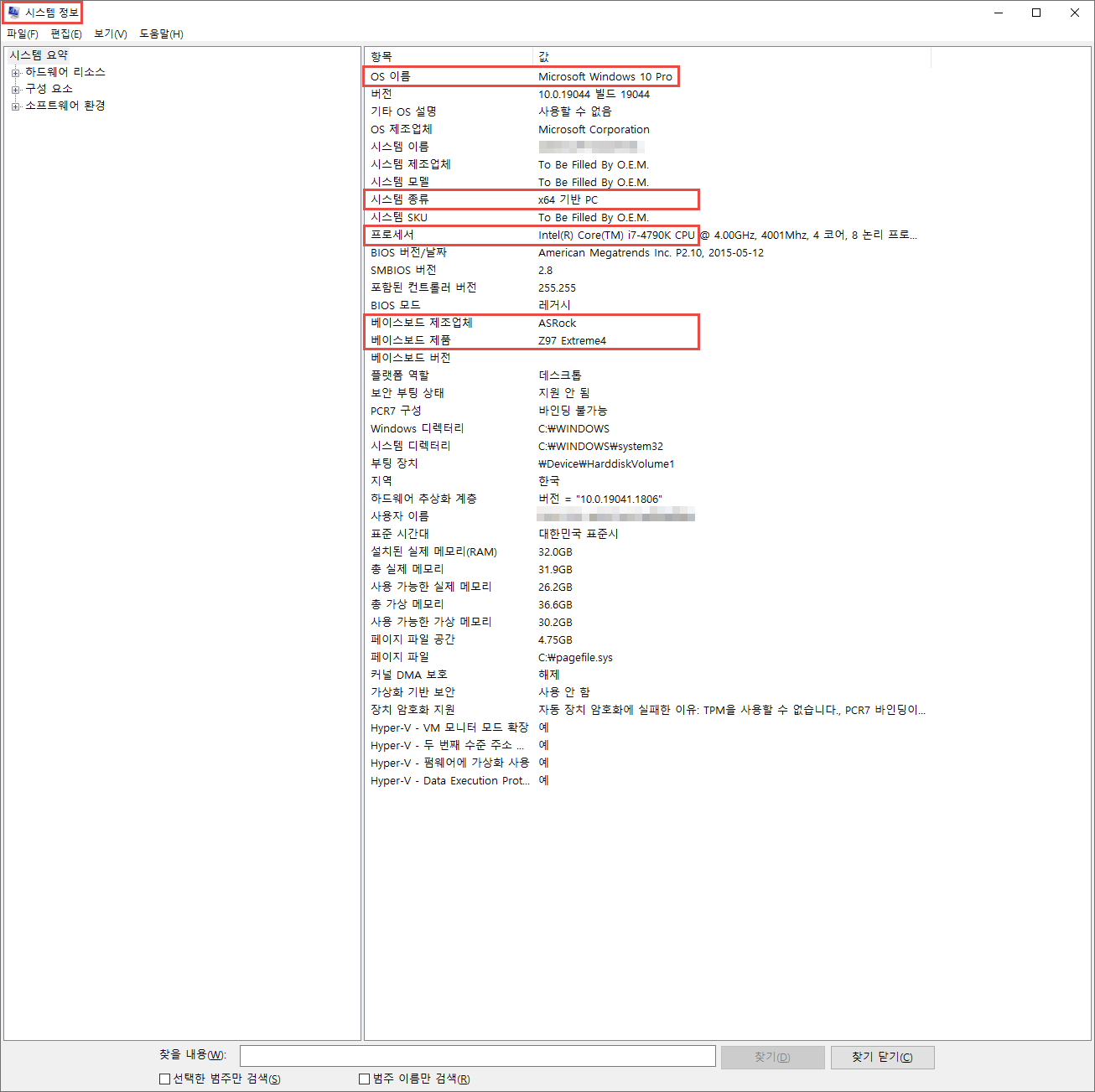The width and height of the screenshot is (1095, 1092).
Task: Select the 시스템 종류 row
Action: [648, 199]
